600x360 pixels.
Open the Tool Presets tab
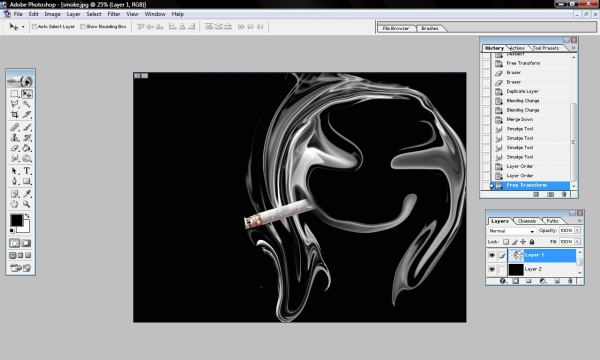(x=546, y=48)
